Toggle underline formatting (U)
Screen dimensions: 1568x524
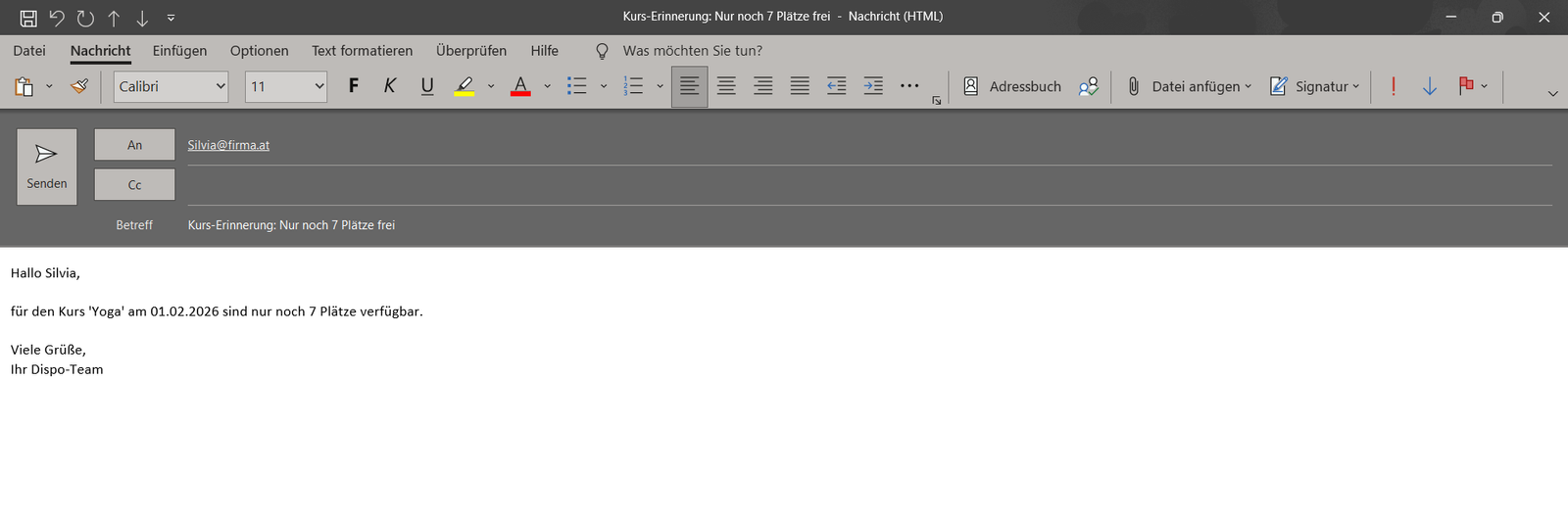pos(427,86)
